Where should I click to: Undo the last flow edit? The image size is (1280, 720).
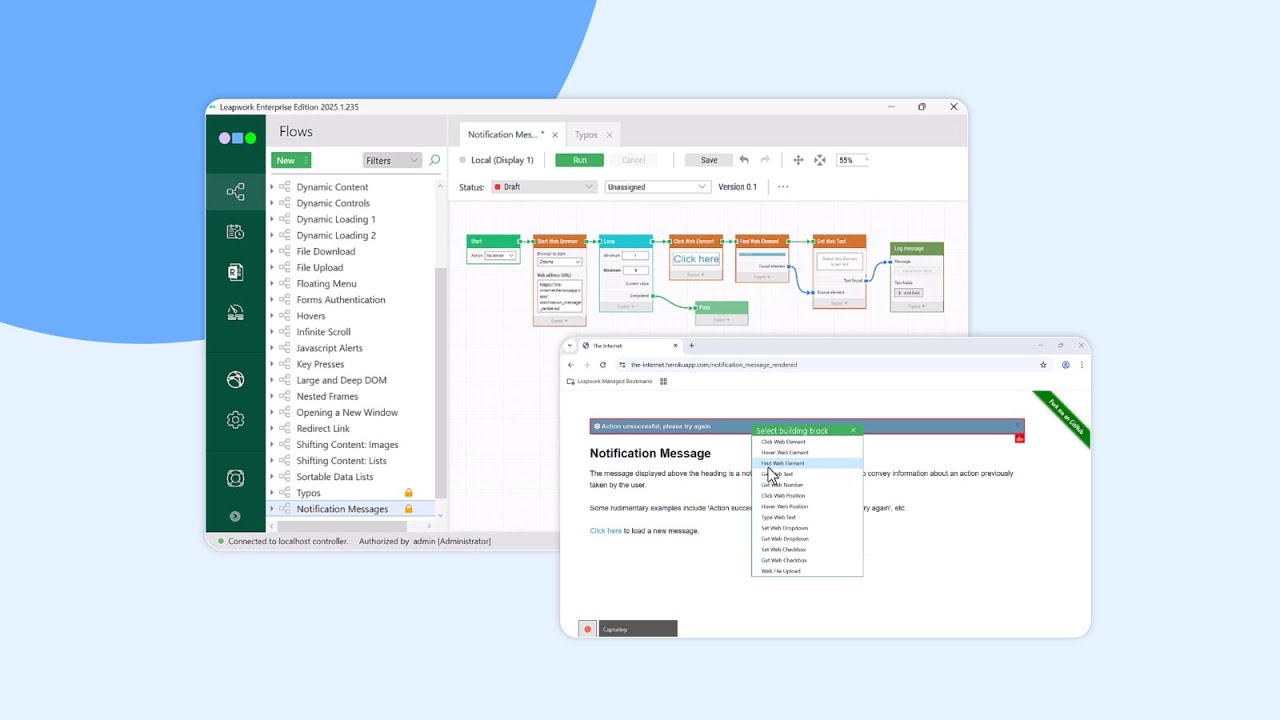[x=743, y=160]
